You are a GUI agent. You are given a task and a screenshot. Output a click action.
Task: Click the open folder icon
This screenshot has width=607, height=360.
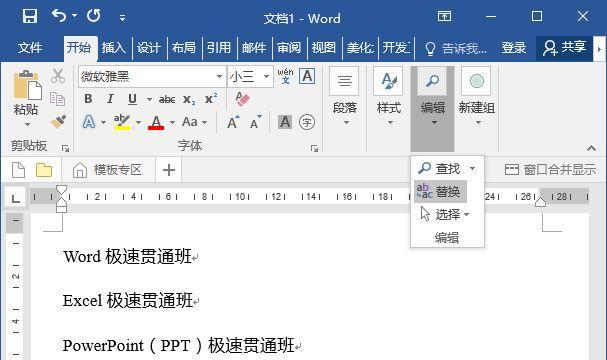tap(44, 170)
